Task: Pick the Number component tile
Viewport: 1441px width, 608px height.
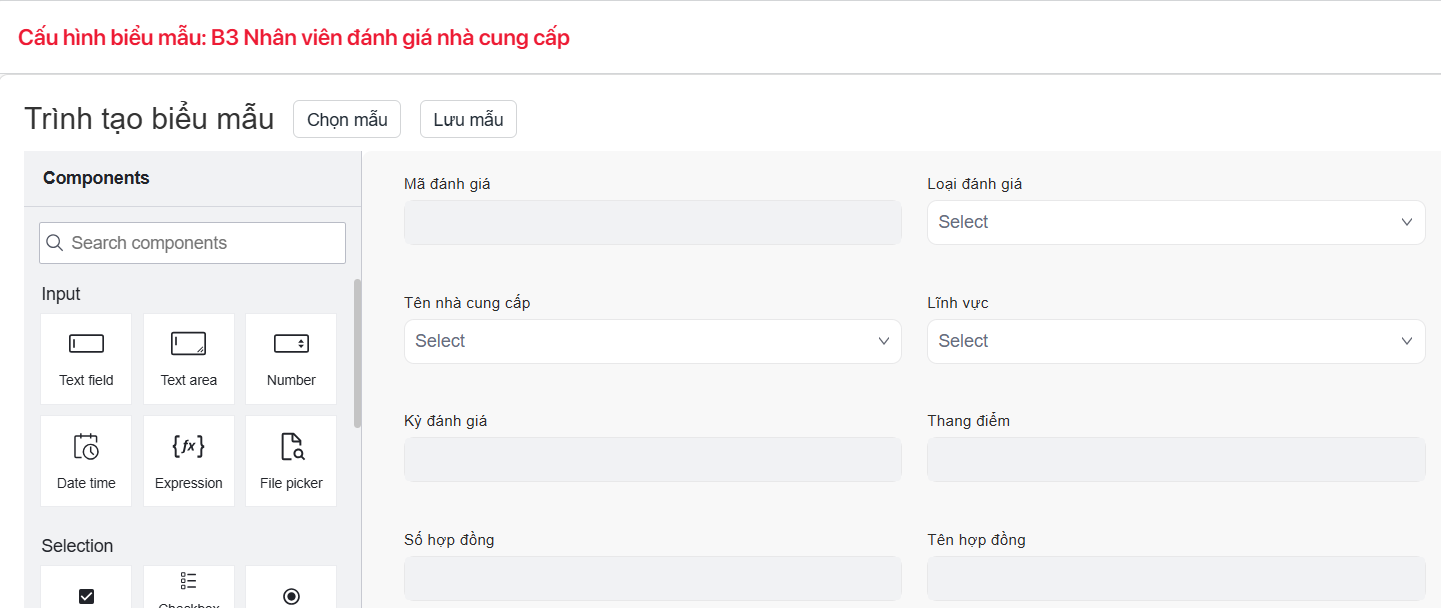Action: (291, 358)
